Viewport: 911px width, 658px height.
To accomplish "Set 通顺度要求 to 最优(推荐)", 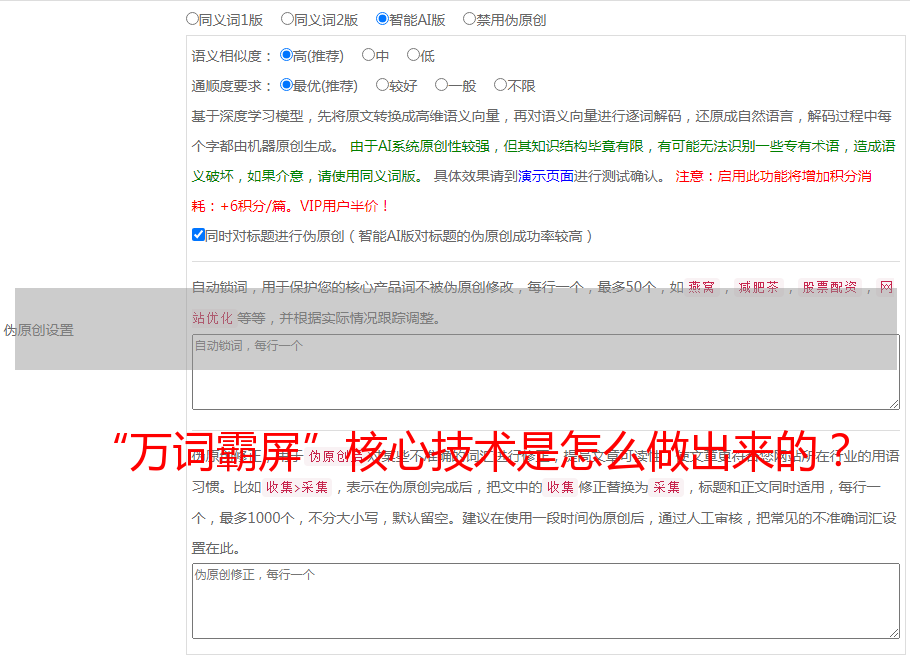I will tap(286, 85).
